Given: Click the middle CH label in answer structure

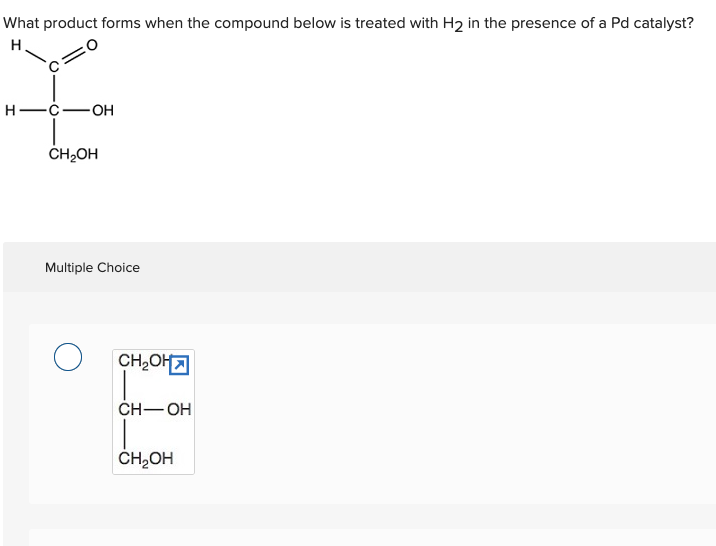Looking at the screenshot, I should click(x=130, y=410).
